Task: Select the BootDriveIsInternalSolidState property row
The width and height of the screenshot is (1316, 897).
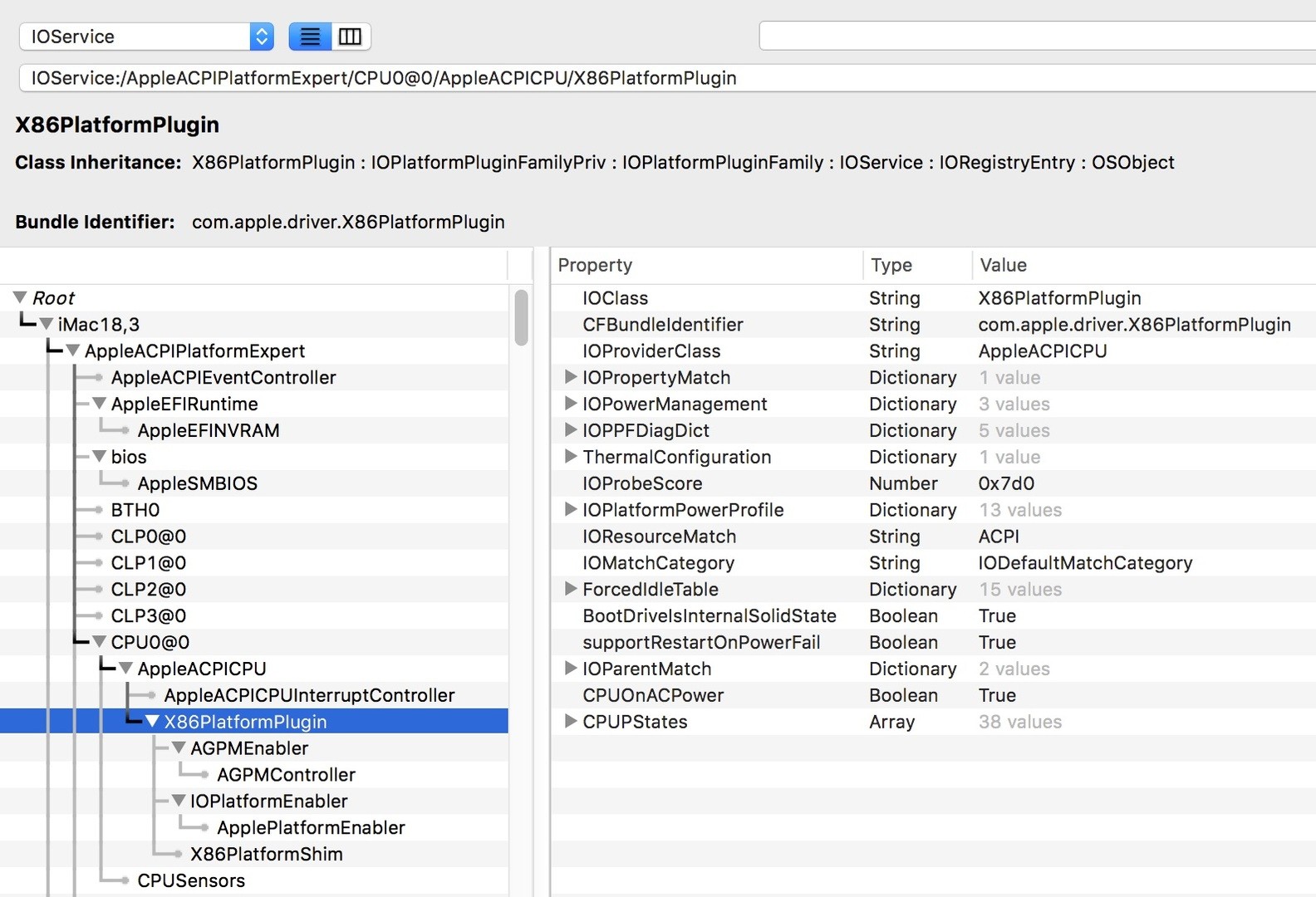Action: tap(934, 616)
